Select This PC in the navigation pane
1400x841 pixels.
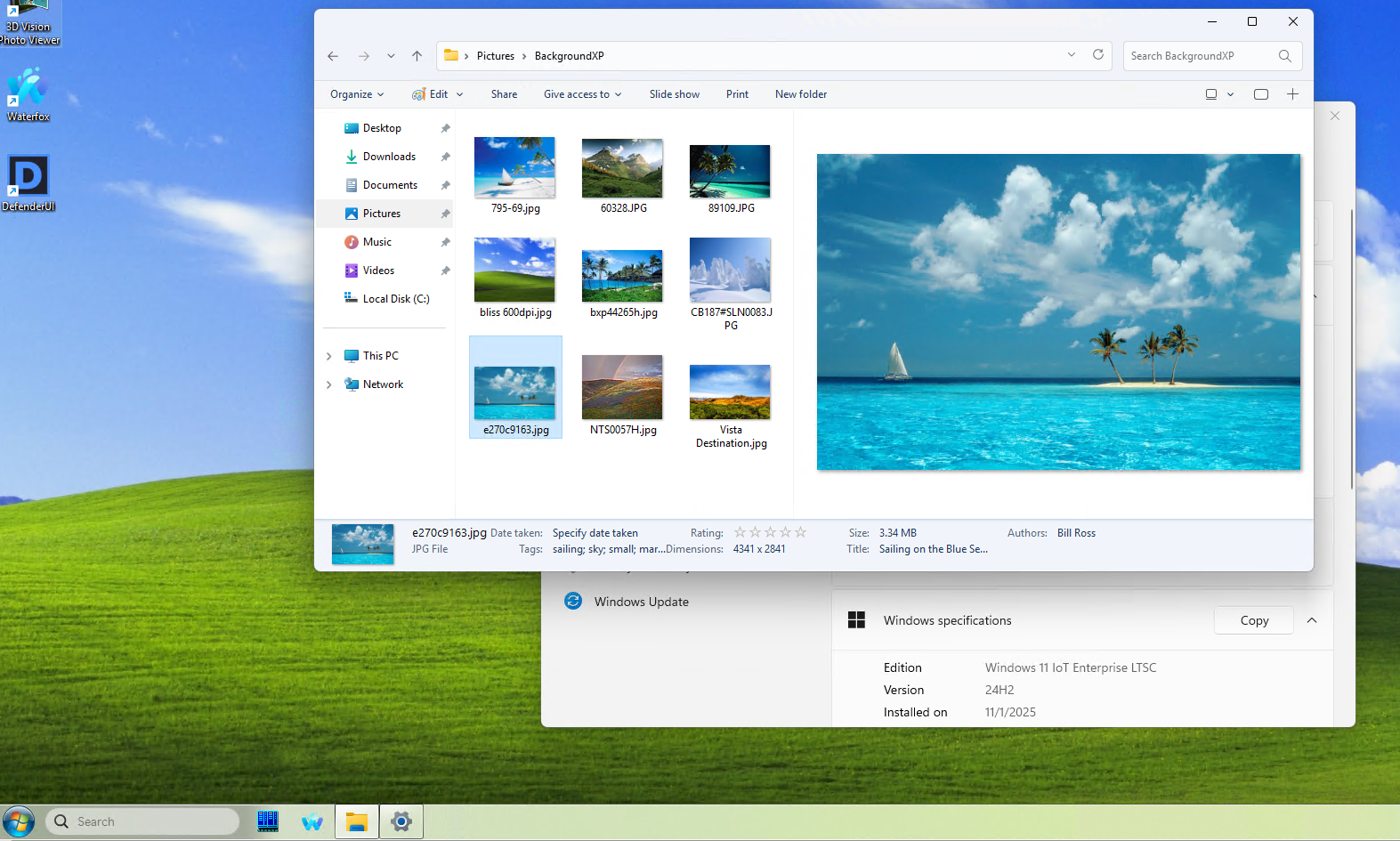click(381, 356)
